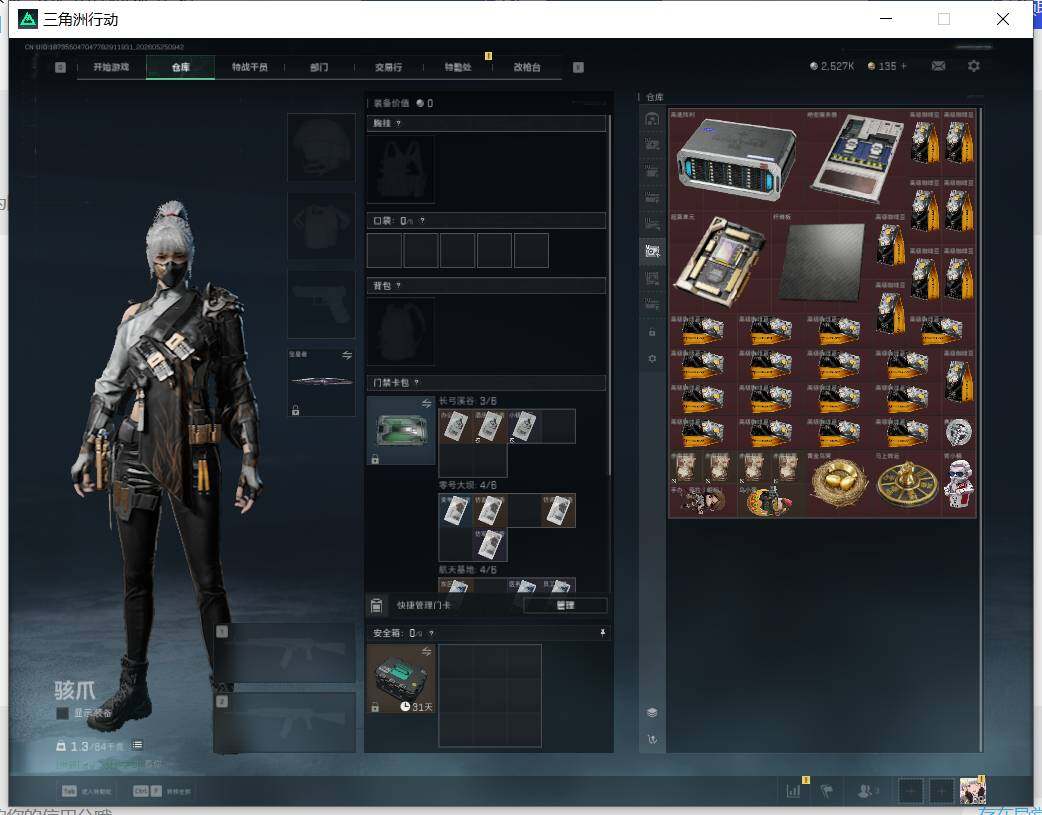Open the 部门 tab
Image resolution: width=1042 pixels, height=815 pixels.
point(319,67)
